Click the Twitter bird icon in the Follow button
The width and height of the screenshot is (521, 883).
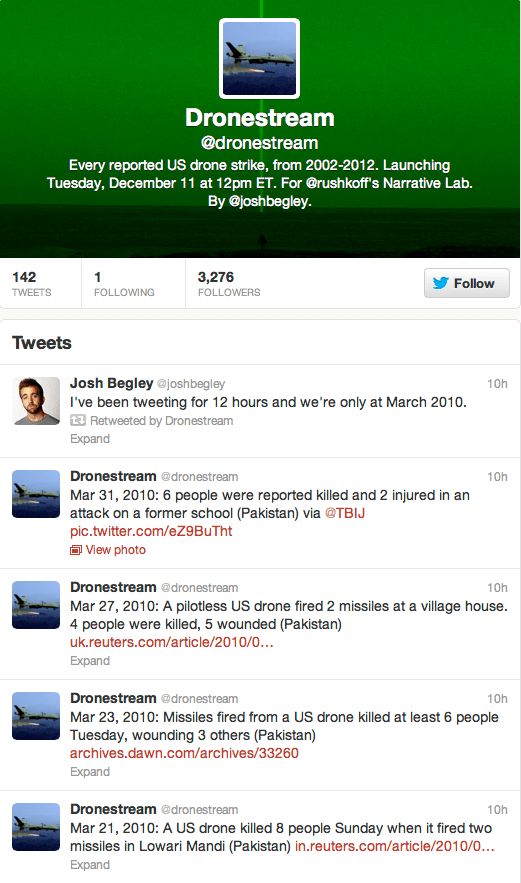coord(440,283)
